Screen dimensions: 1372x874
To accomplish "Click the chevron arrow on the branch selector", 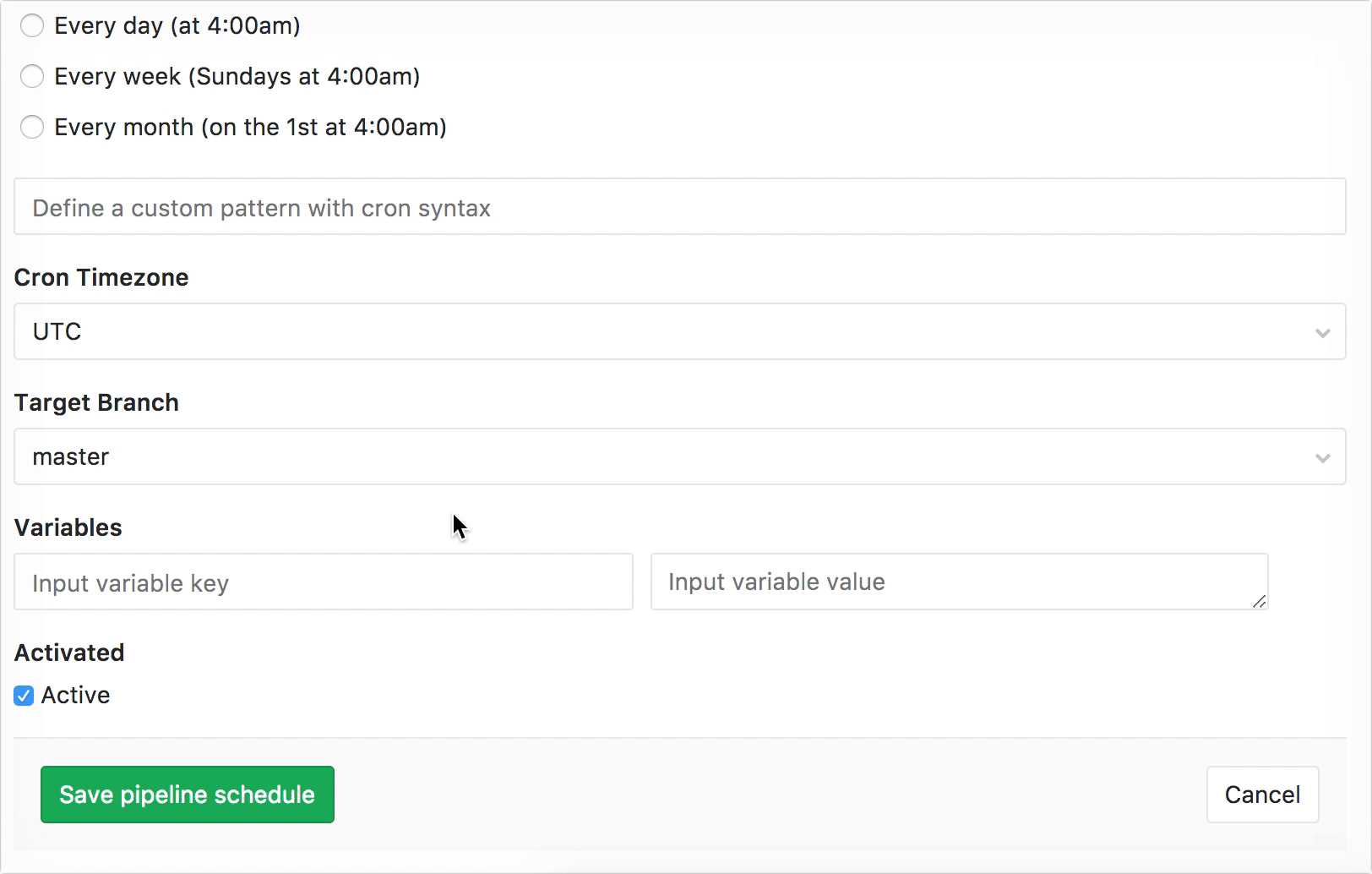I will pos(1322,457).
